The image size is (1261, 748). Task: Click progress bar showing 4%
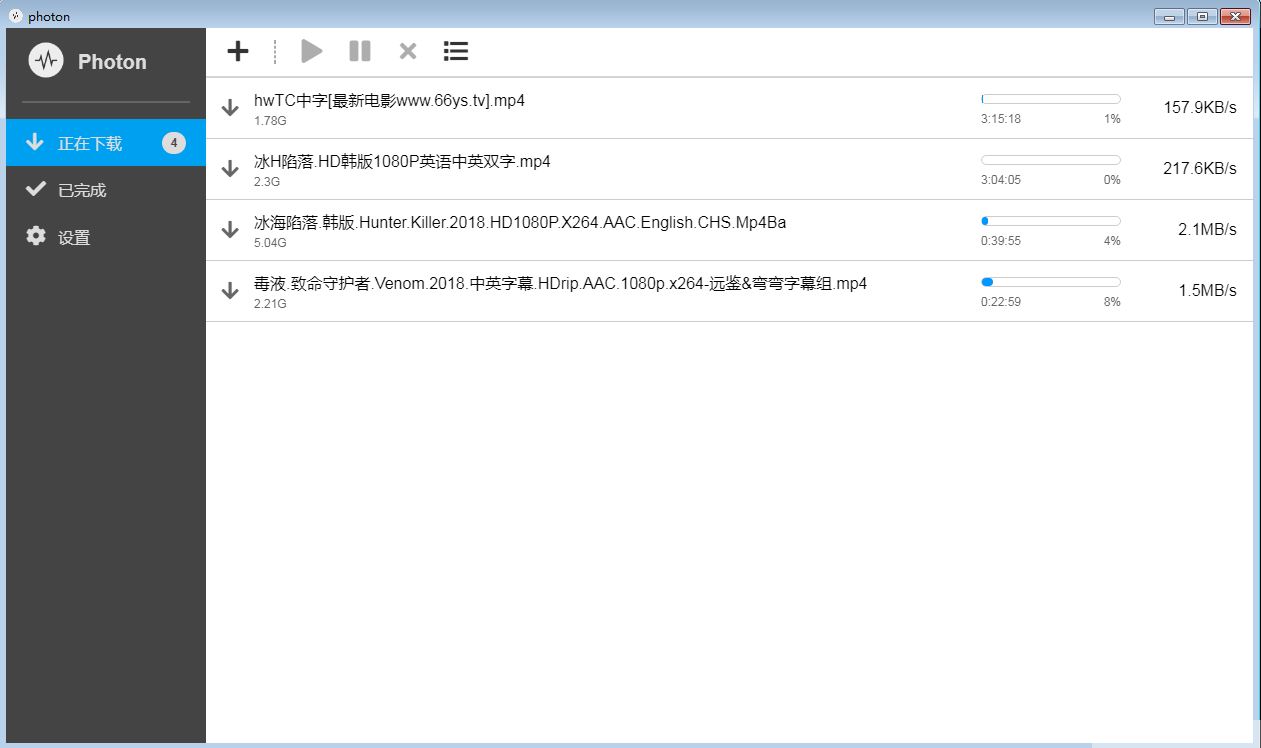1051,221
